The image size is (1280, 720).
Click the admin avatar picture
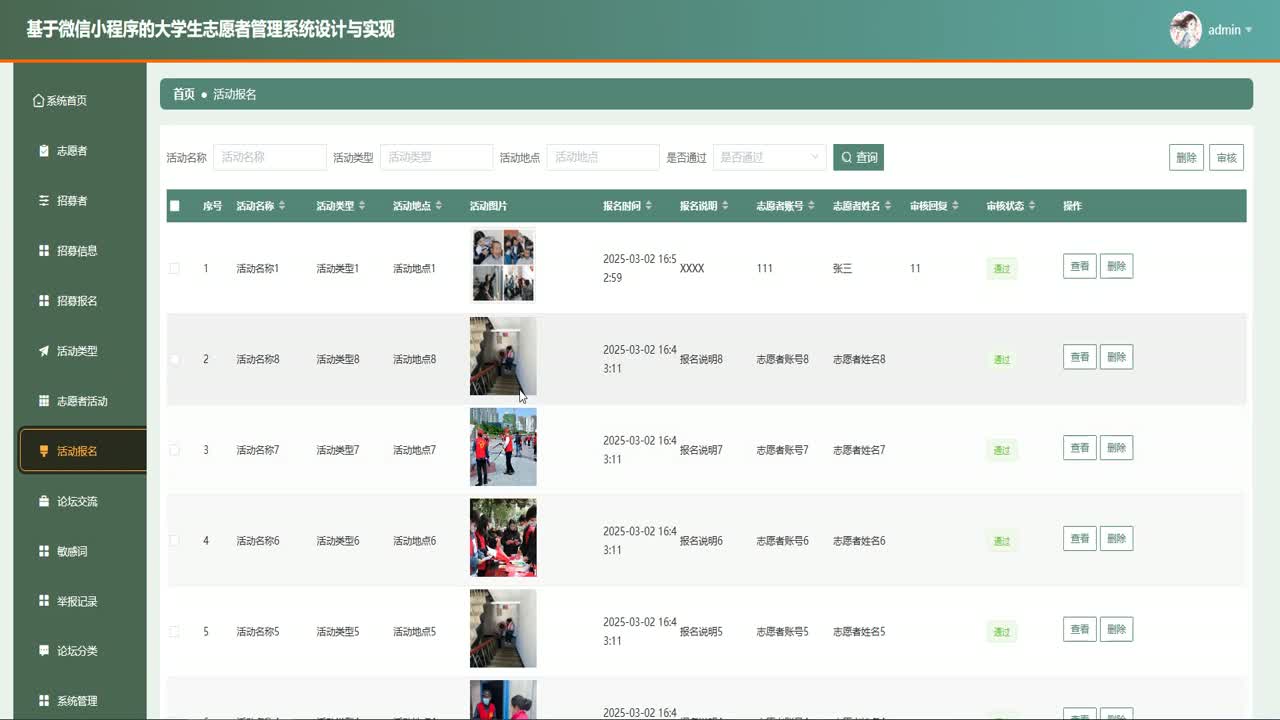[x=1186, y=30]
